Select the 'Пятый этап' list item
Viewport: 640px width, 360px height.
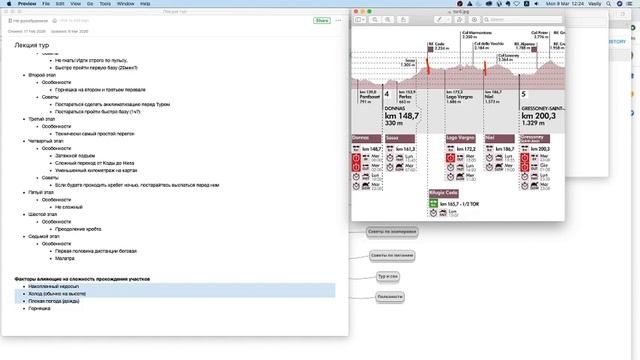41,192
